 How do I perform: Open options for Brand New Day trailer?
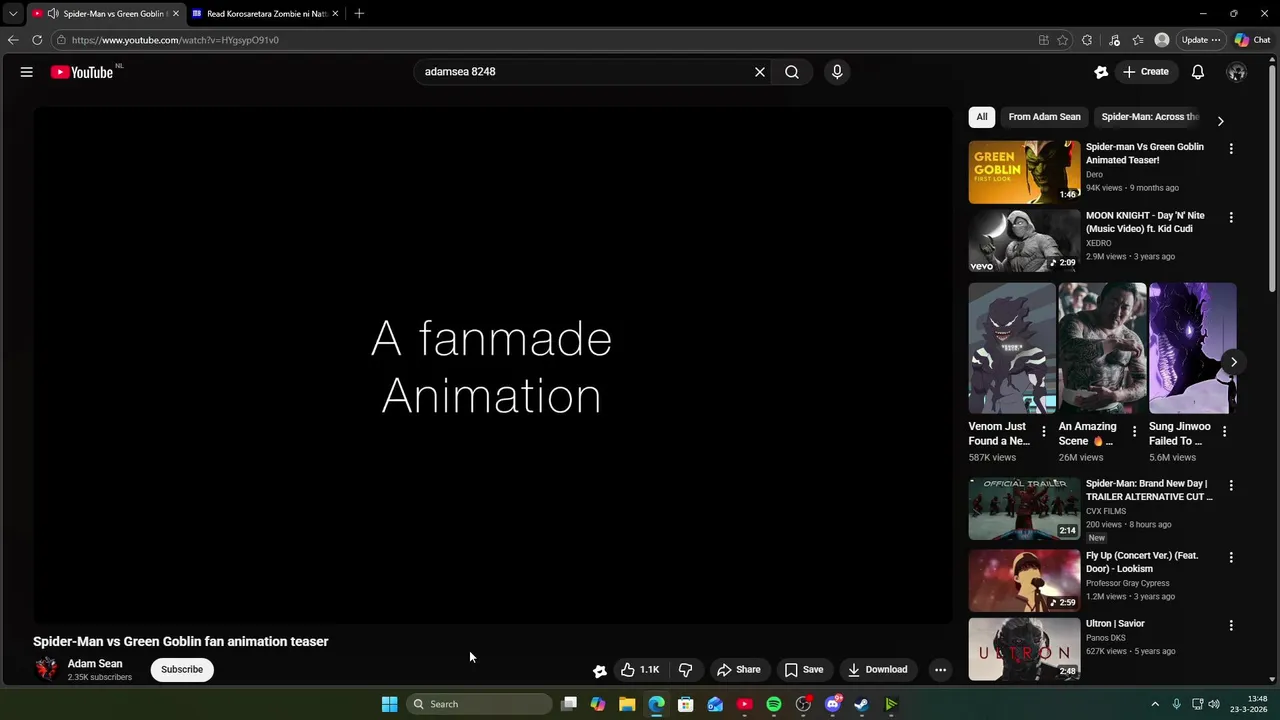pos(1231,485)
